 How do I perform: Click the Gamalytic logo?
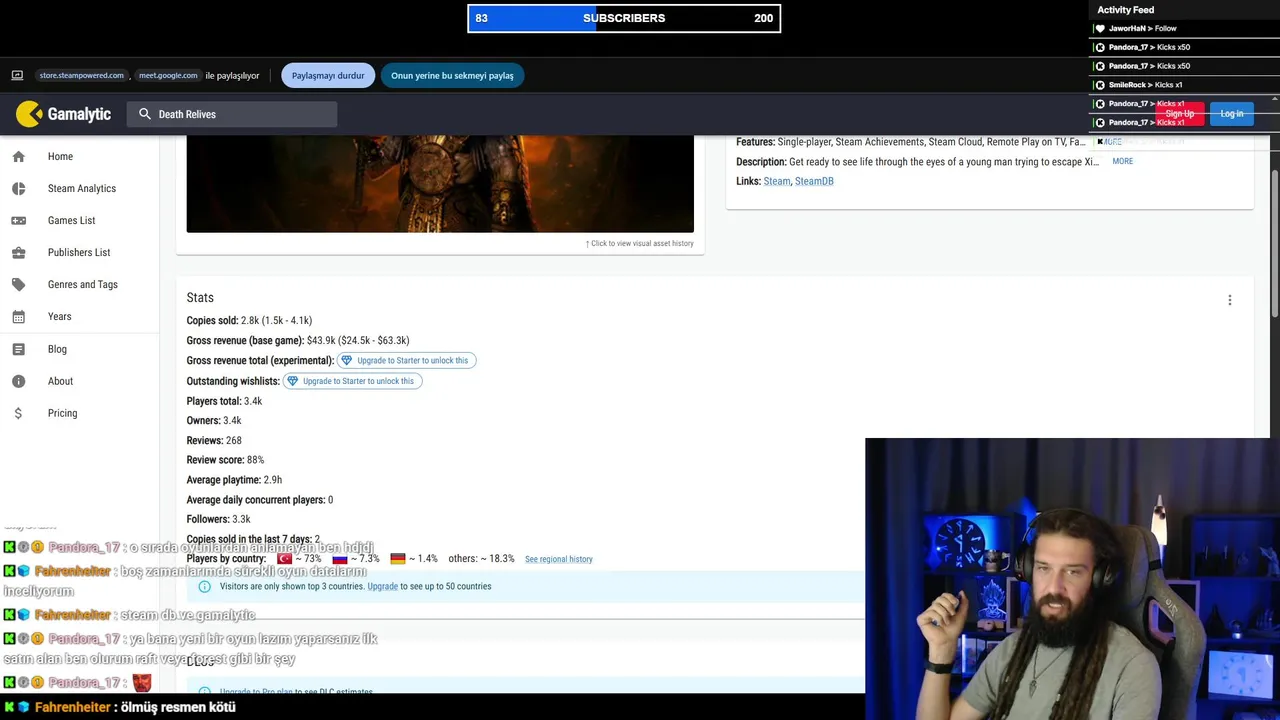coord(63,114)
